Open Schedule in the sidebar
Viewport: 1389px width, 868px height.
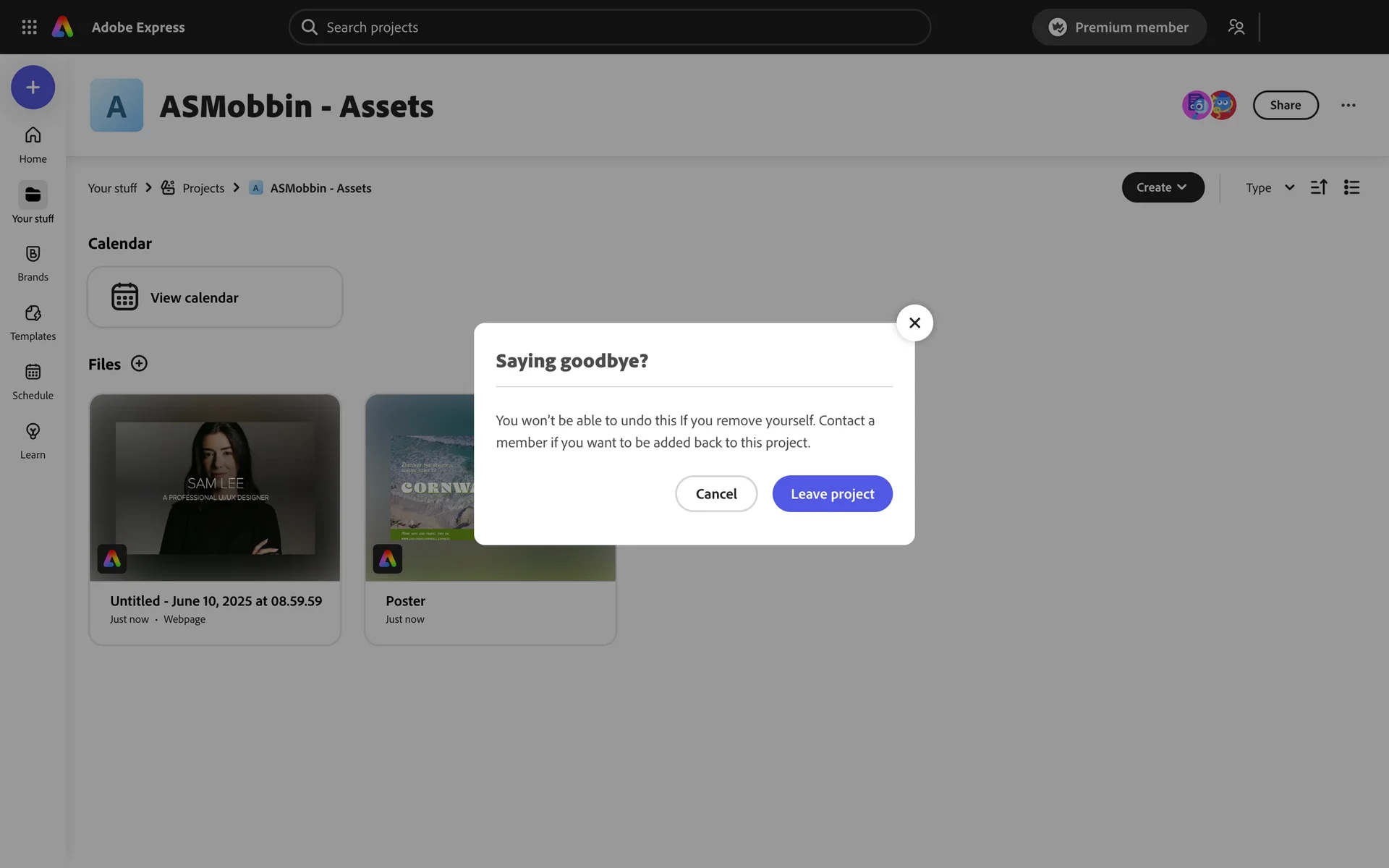[x=33, y=382]
